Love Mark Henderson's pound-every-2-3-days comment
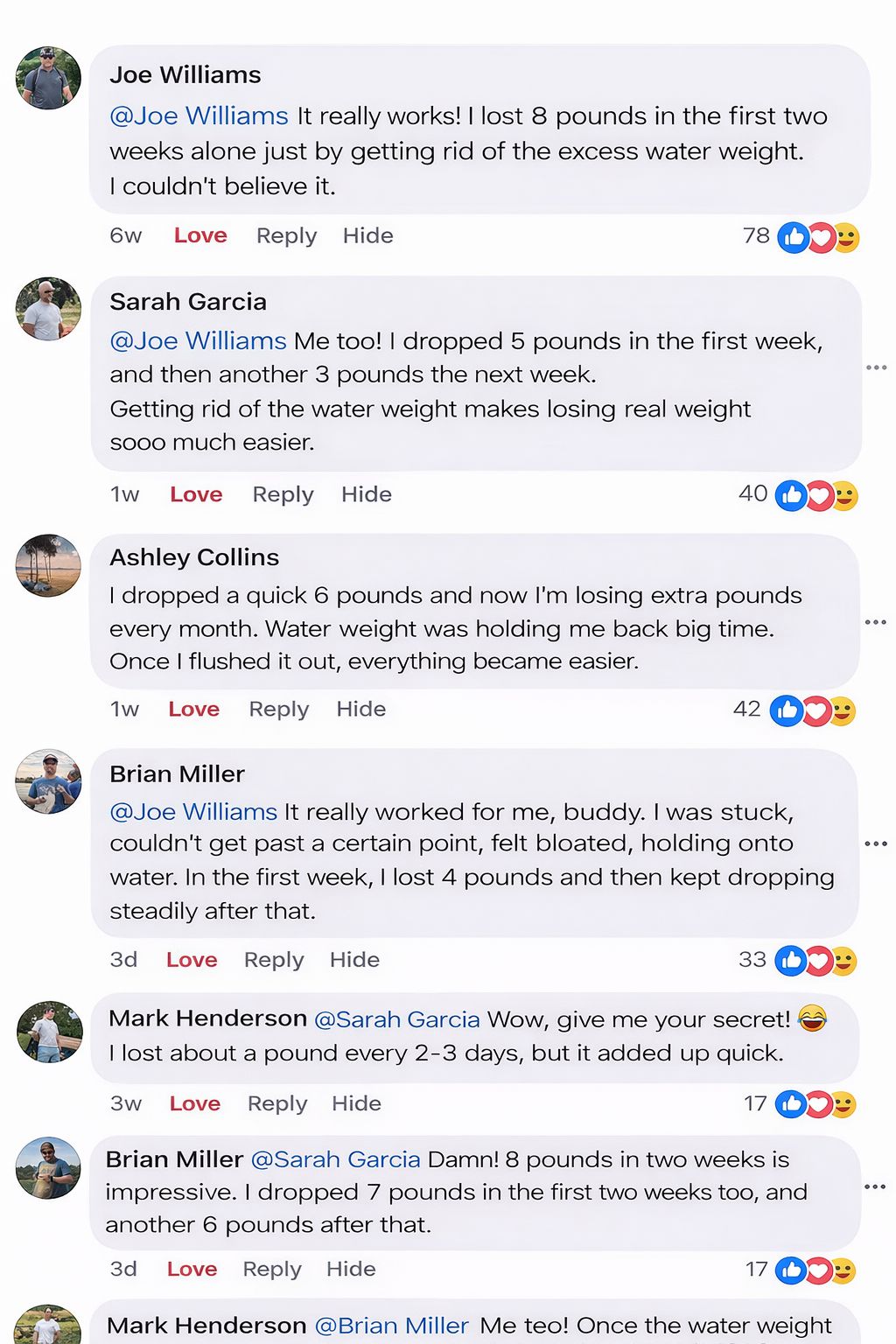The width and height of the screenshot is (896, 1344). tap(194, 1103)
